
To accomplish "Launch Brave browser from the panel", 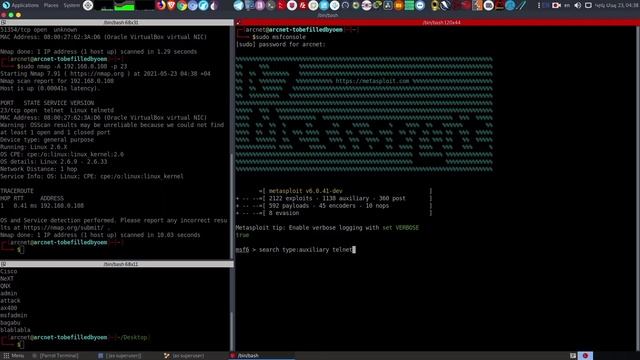I will point(171,5).
